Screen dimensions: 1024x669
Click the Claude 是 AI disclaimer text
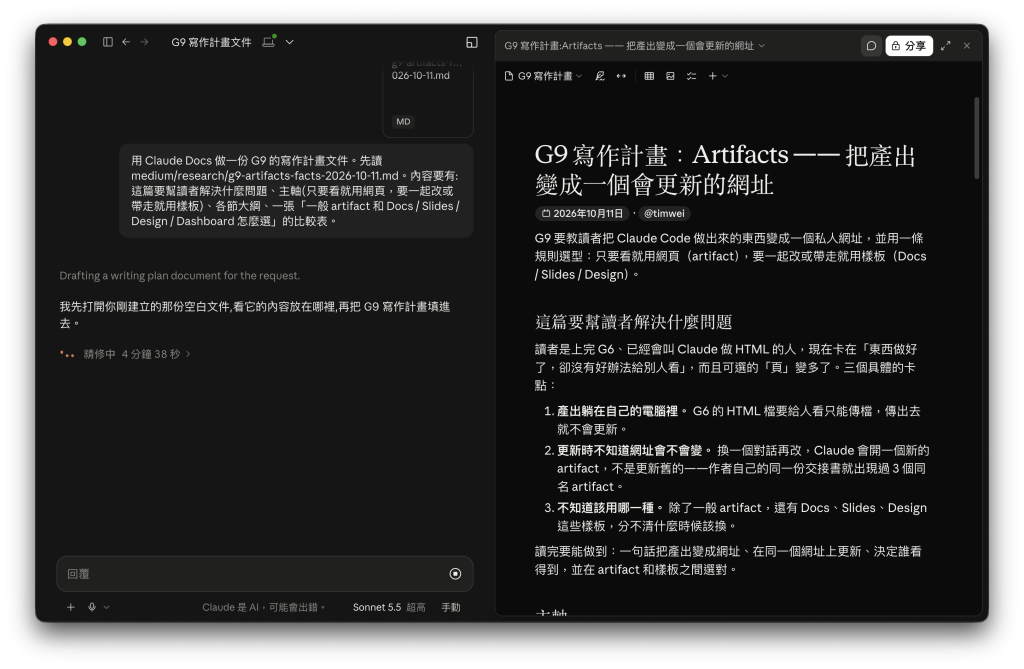tap(263, 607)
